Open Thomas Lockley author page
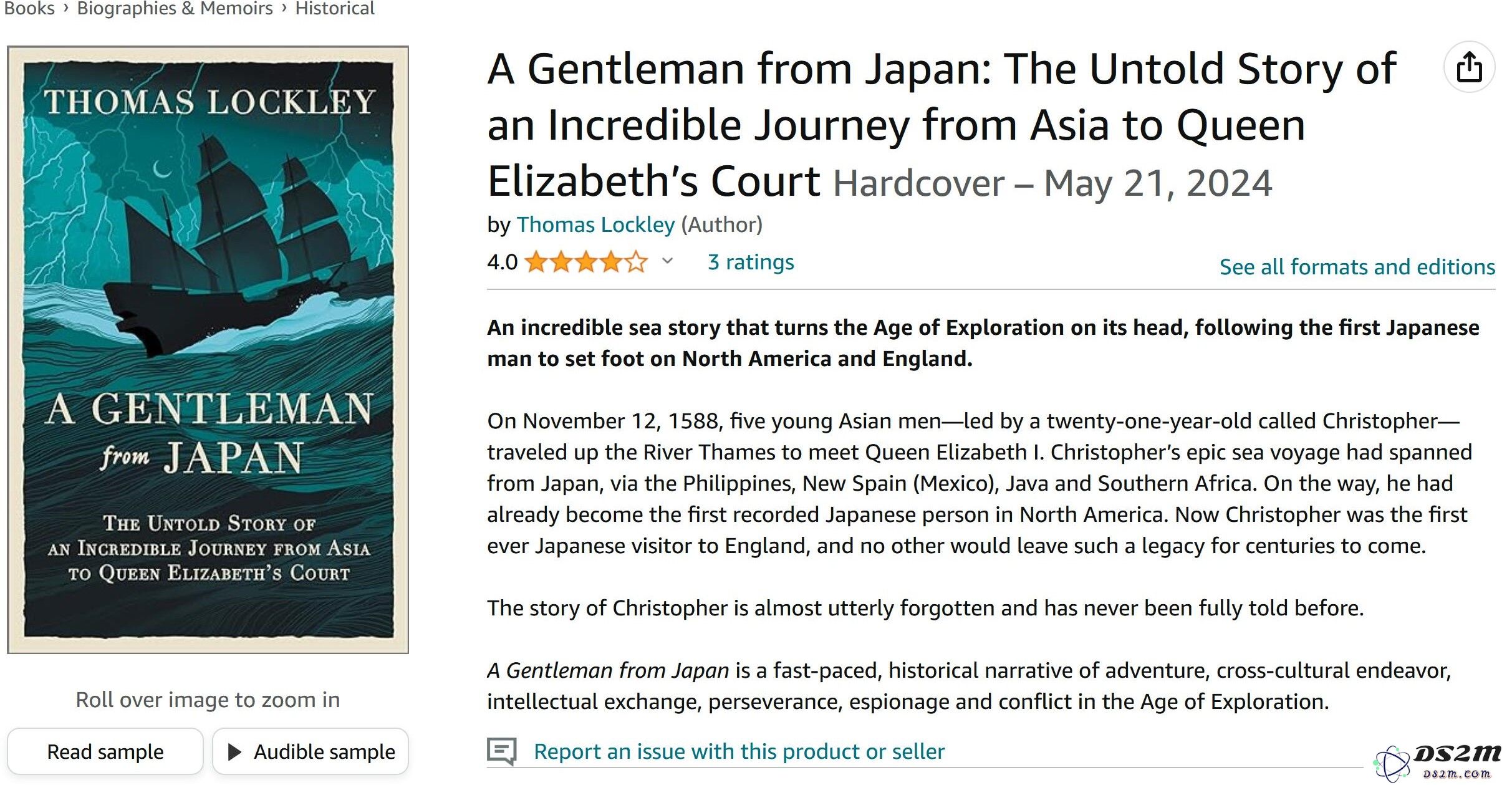Screen dimensions: 1512x785 click(x=595, y=224)
